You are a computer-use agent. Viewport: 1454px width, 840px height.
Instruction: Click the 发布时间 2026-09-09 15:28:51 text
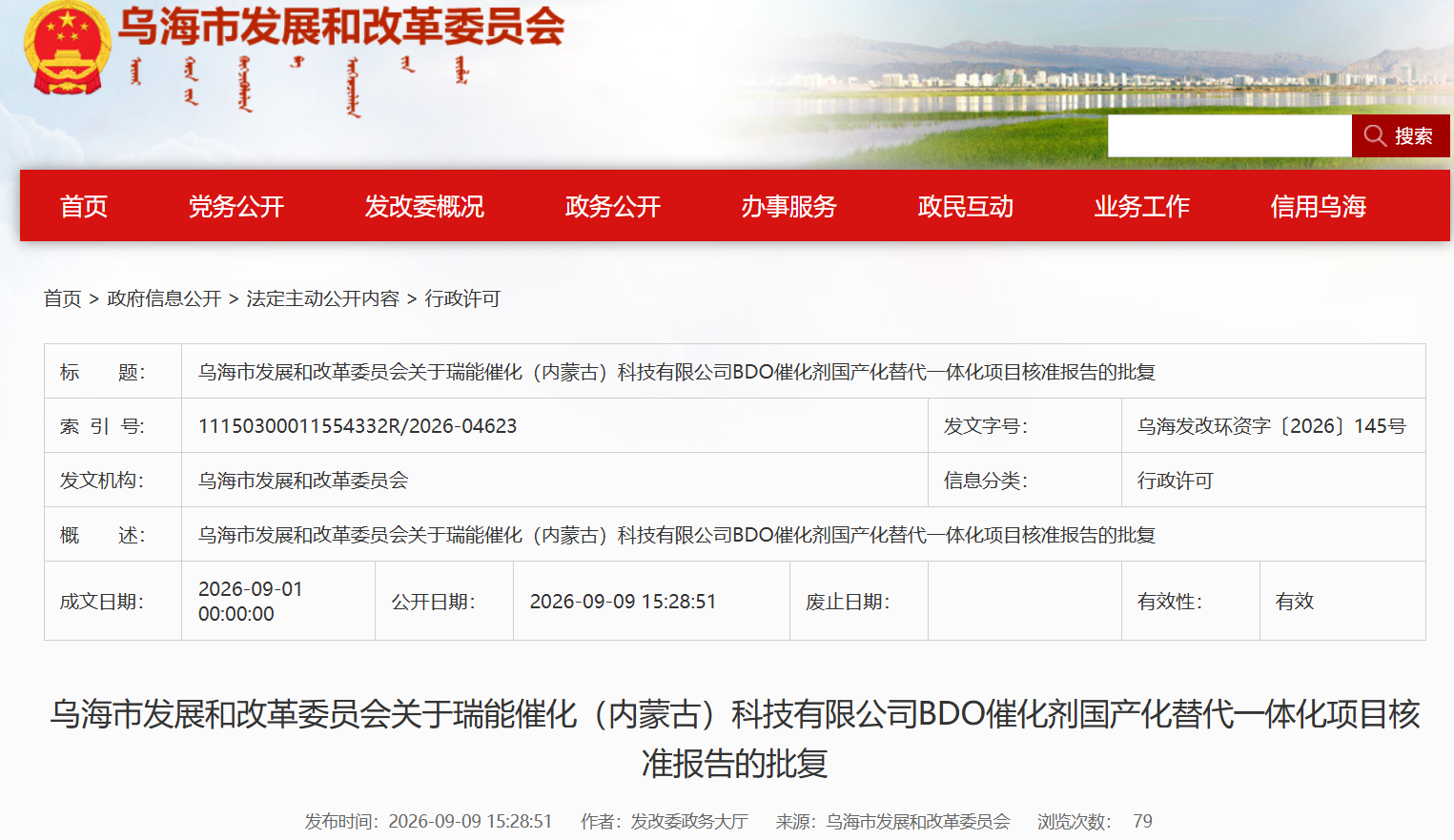[429, 822]
